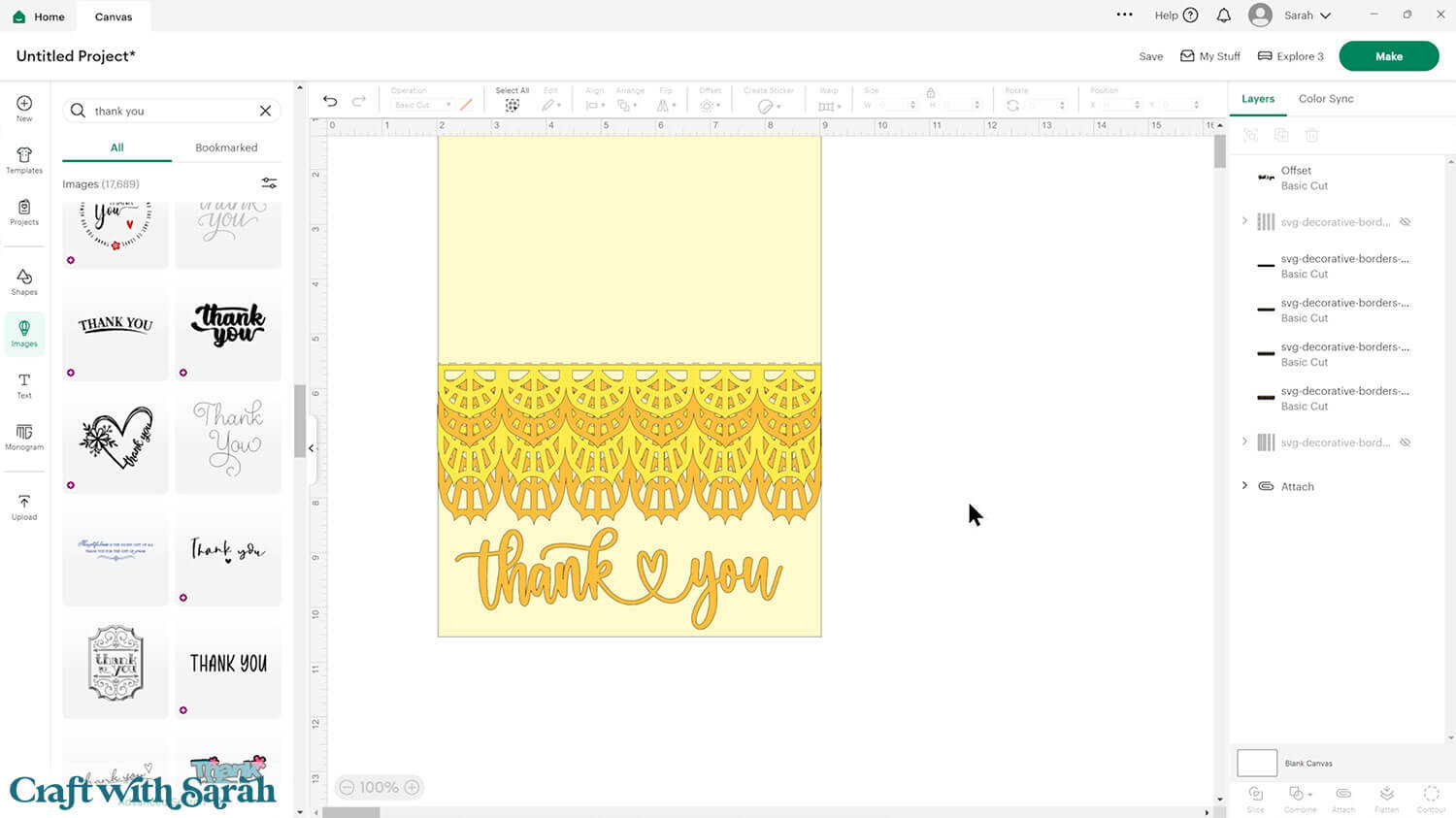Click the Blank Canvas color swatch
This screenshot has height=818, width=1456.
[x=1256, y=763]
